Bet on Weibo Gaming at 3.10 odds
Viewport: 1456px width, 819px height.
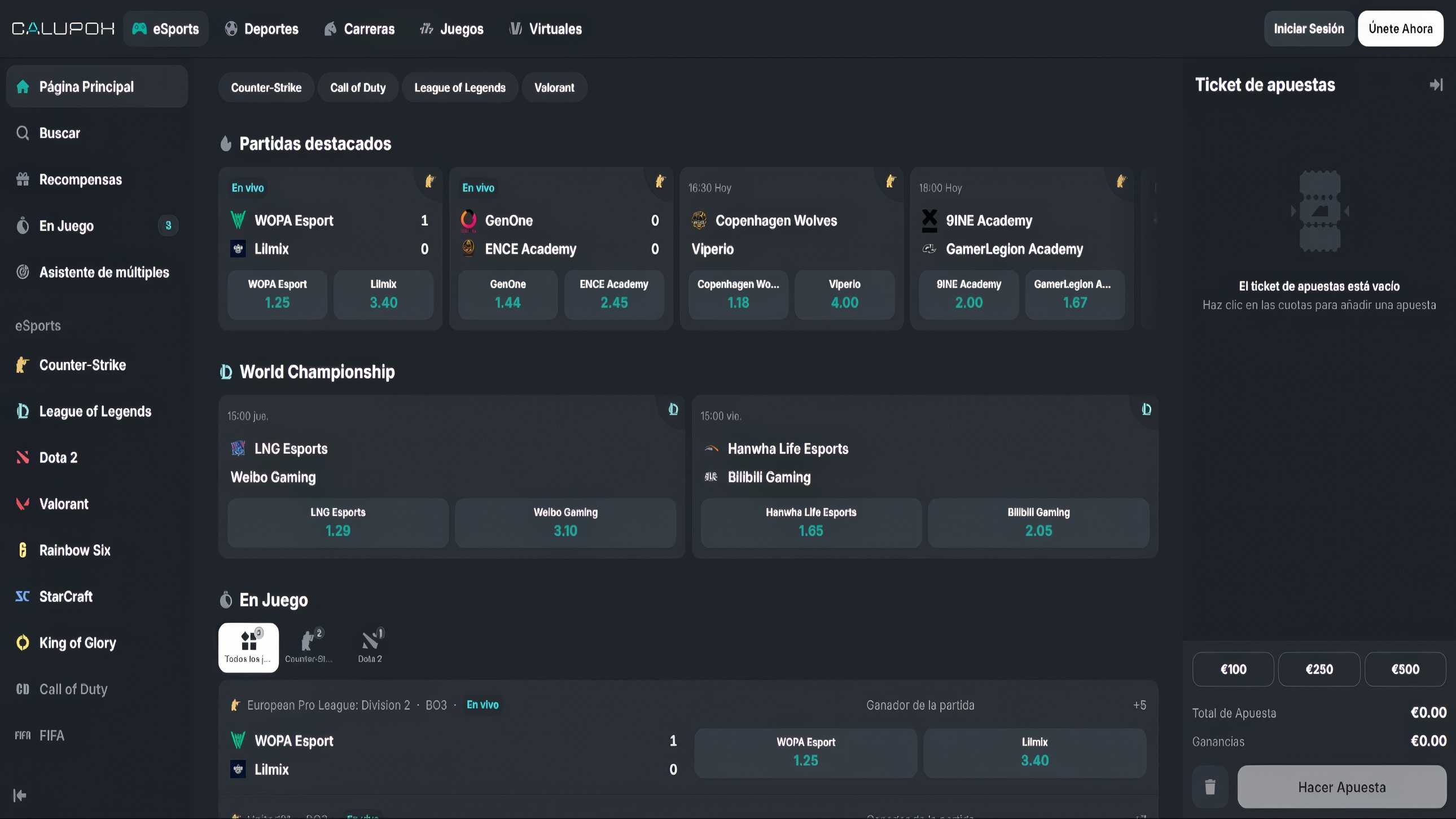(x=565, y=522)
